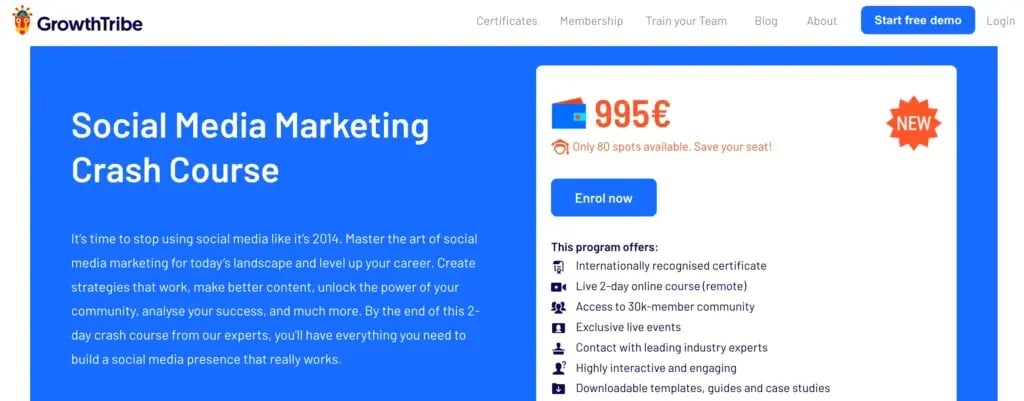Click the GrowthTribe mascot logo icon
This screenshot has height=401, width=1024.
(x=22, y=20)
